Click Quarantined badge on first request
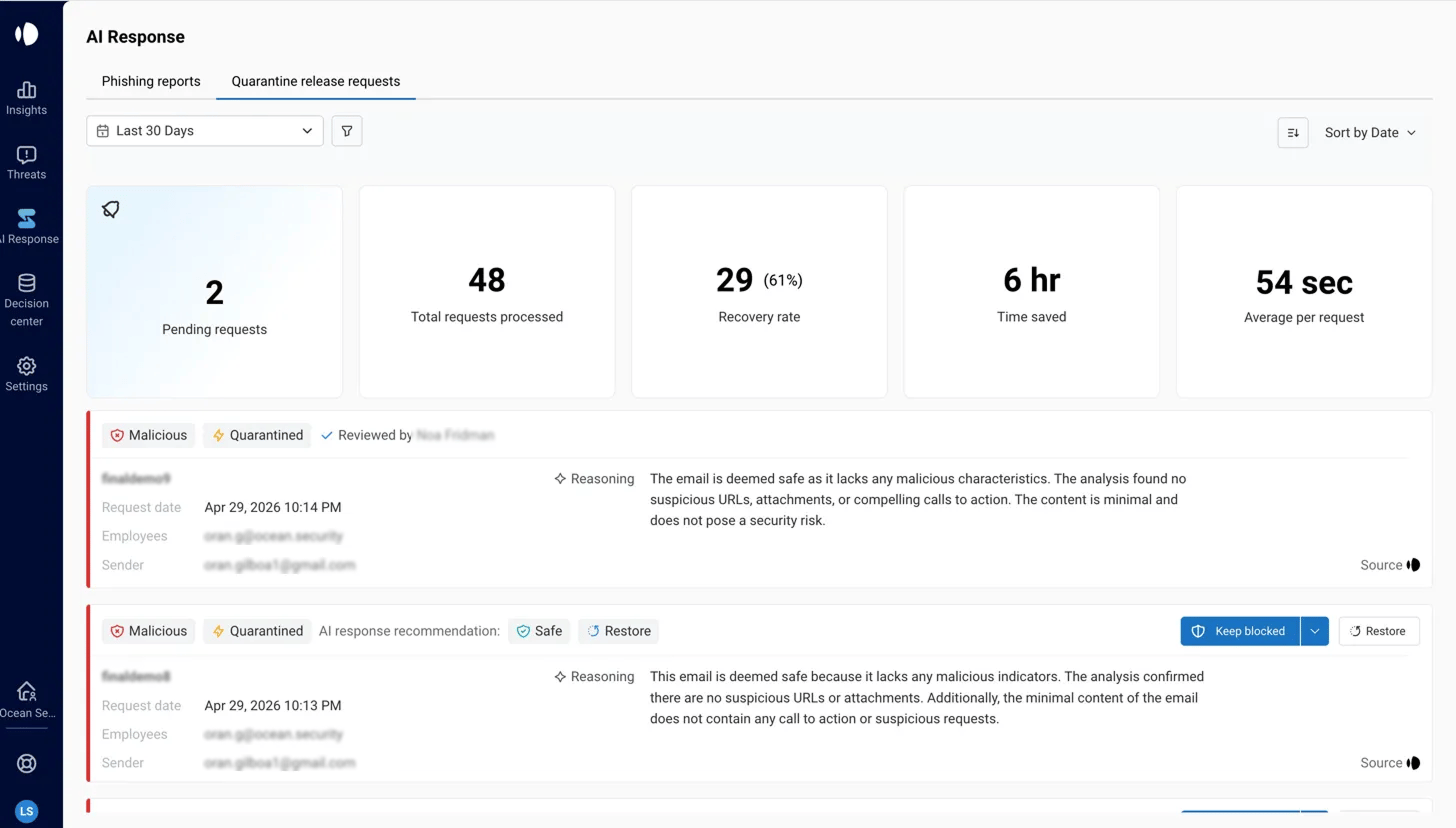 257,435
